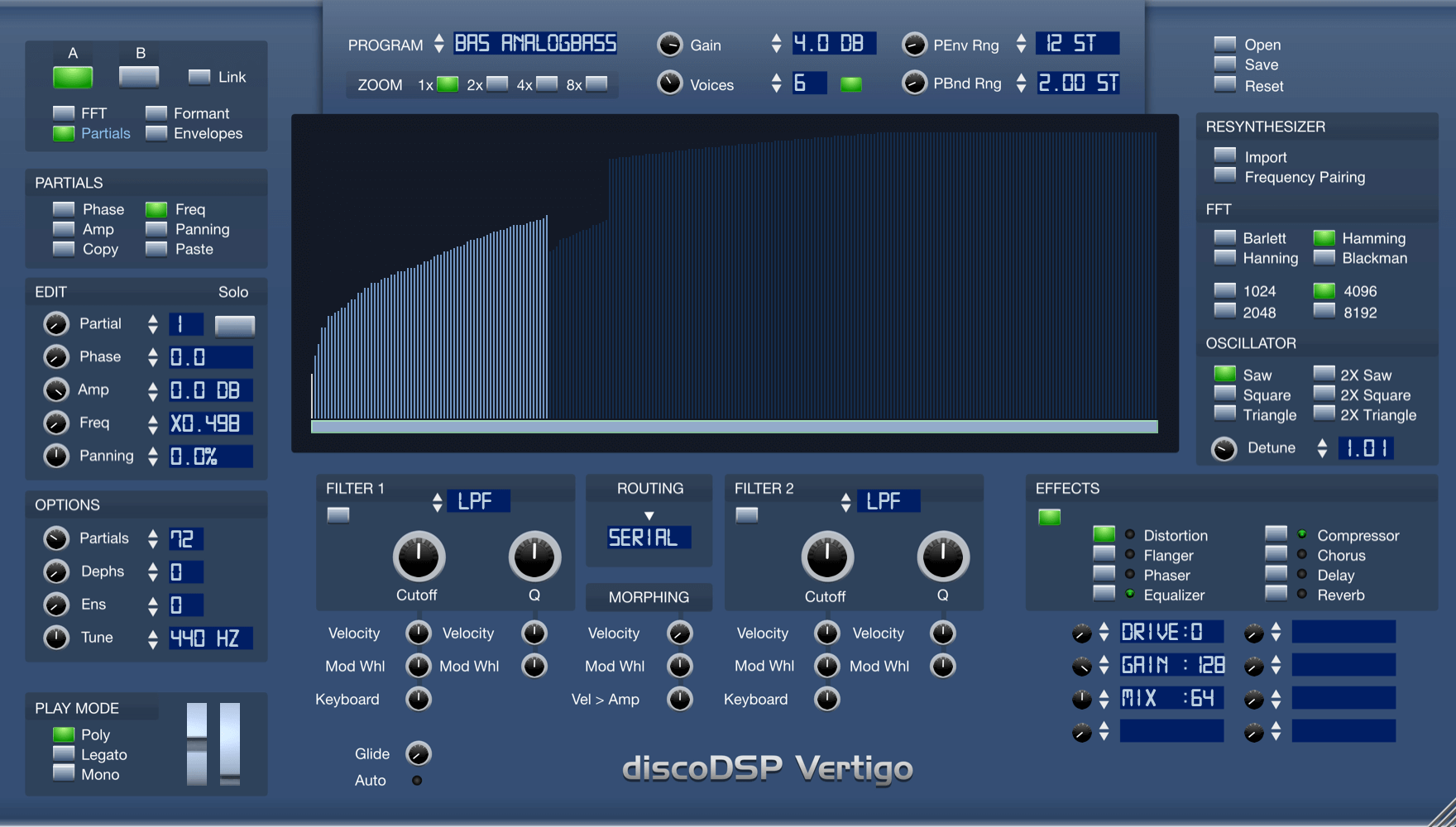Click the Dephs knob in Options

pyautogui.click(x=55, y=571)
